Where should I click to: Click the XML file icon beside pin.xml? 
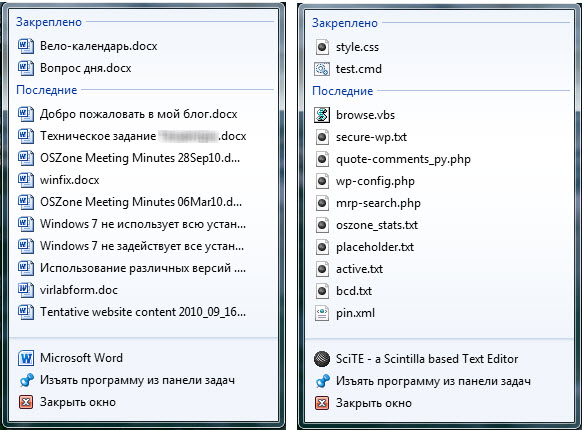pyautogui.click(x=322, y=313)
